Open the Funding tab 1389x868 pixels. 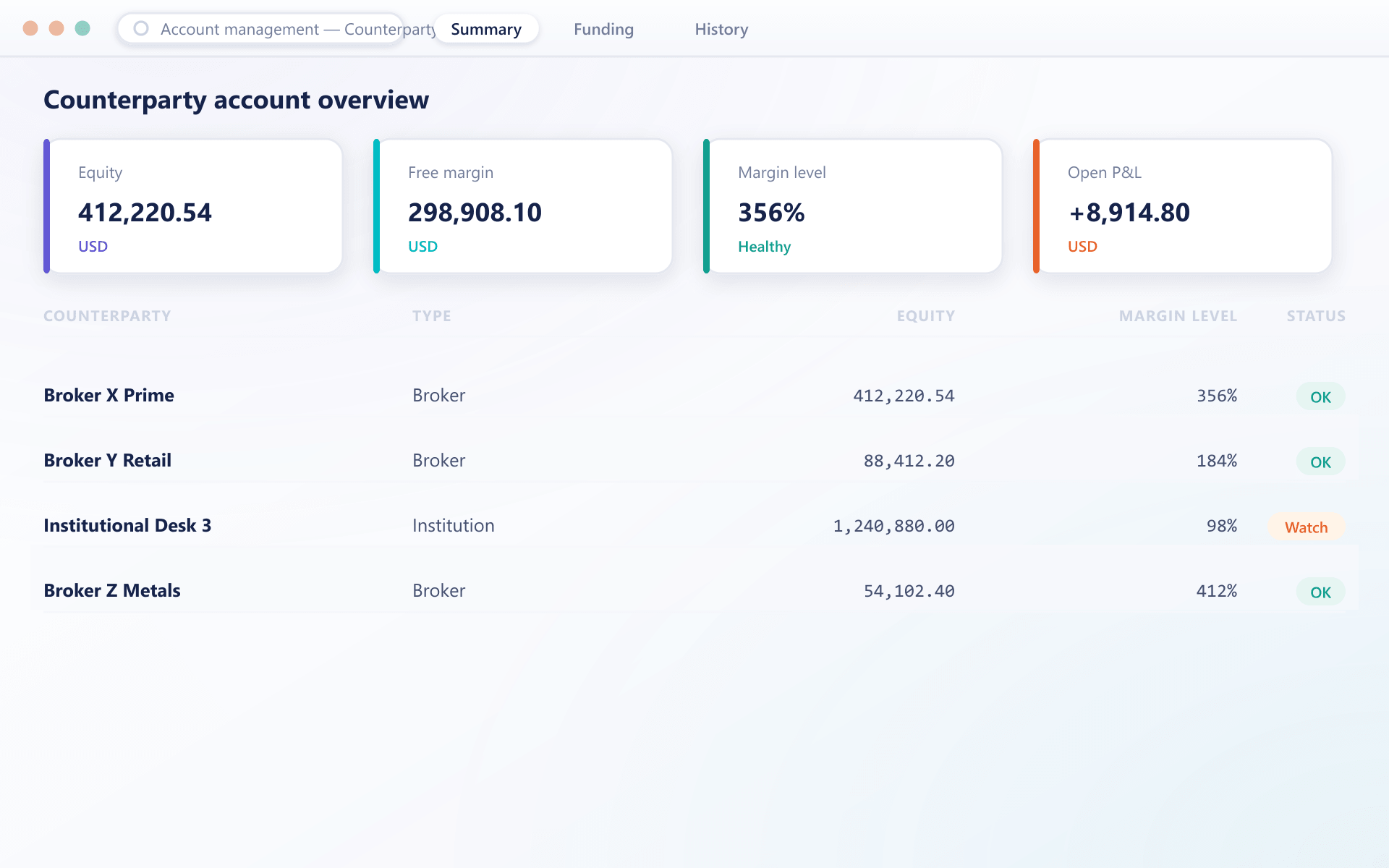pos(603,29)
